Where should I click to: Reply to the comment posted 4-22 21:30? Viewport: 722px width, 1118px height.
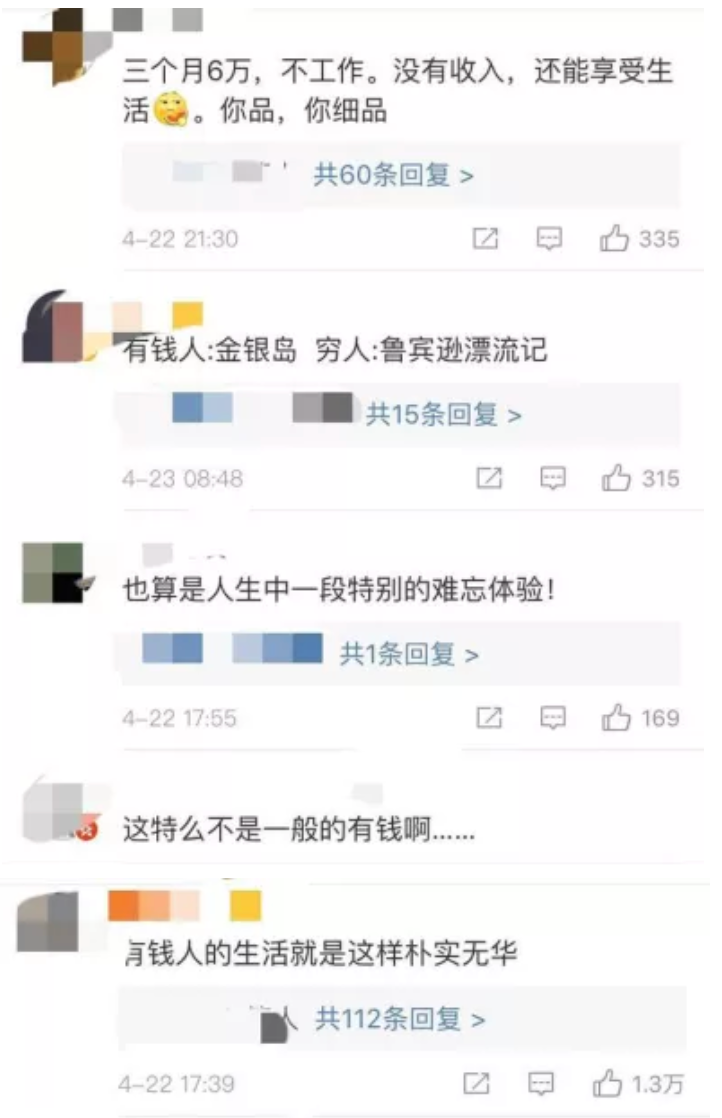pos(549,239)
